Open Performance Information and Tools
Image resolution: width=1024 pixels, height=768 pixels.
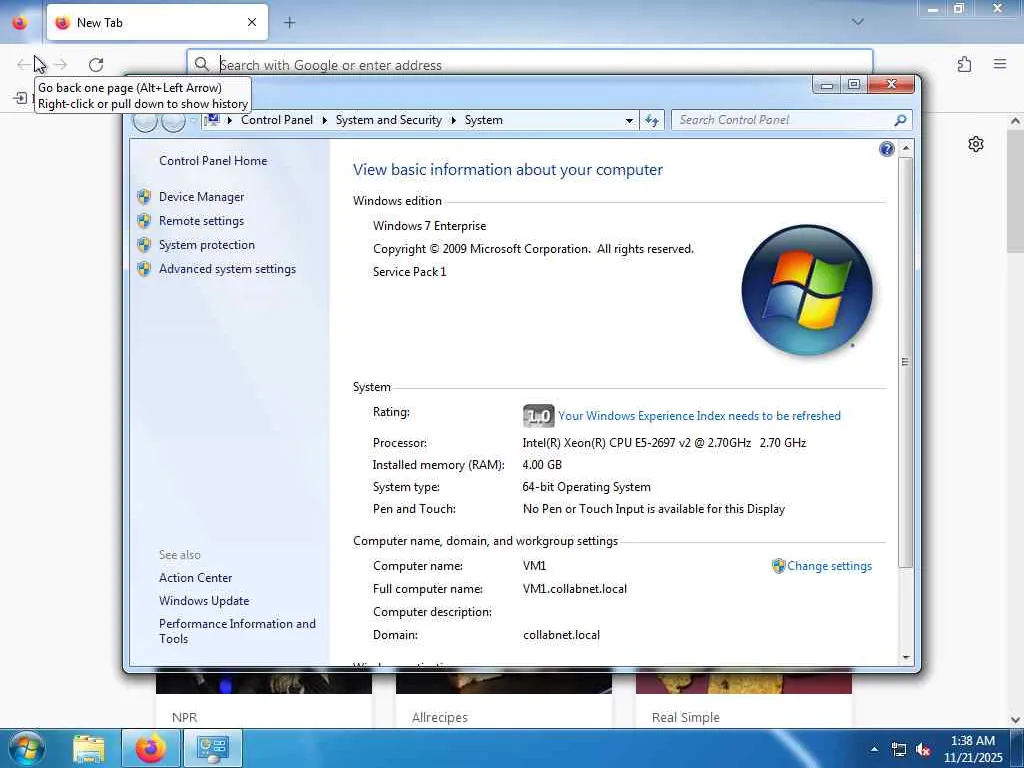[237, 632]
